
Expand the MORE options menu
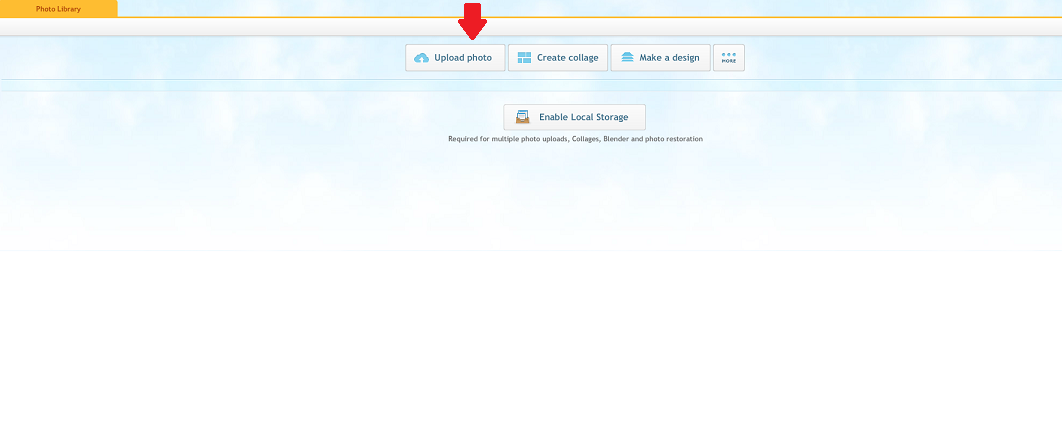728,58
